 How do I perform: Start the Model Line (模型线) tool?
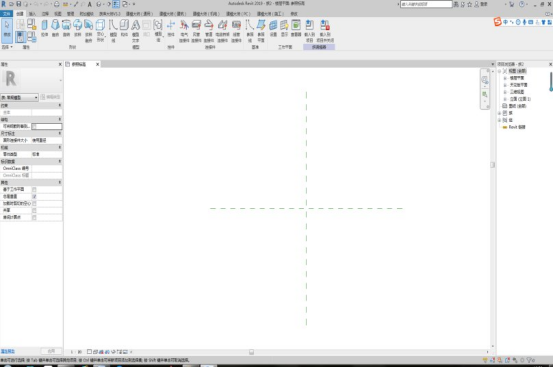(x=113, y=30)
